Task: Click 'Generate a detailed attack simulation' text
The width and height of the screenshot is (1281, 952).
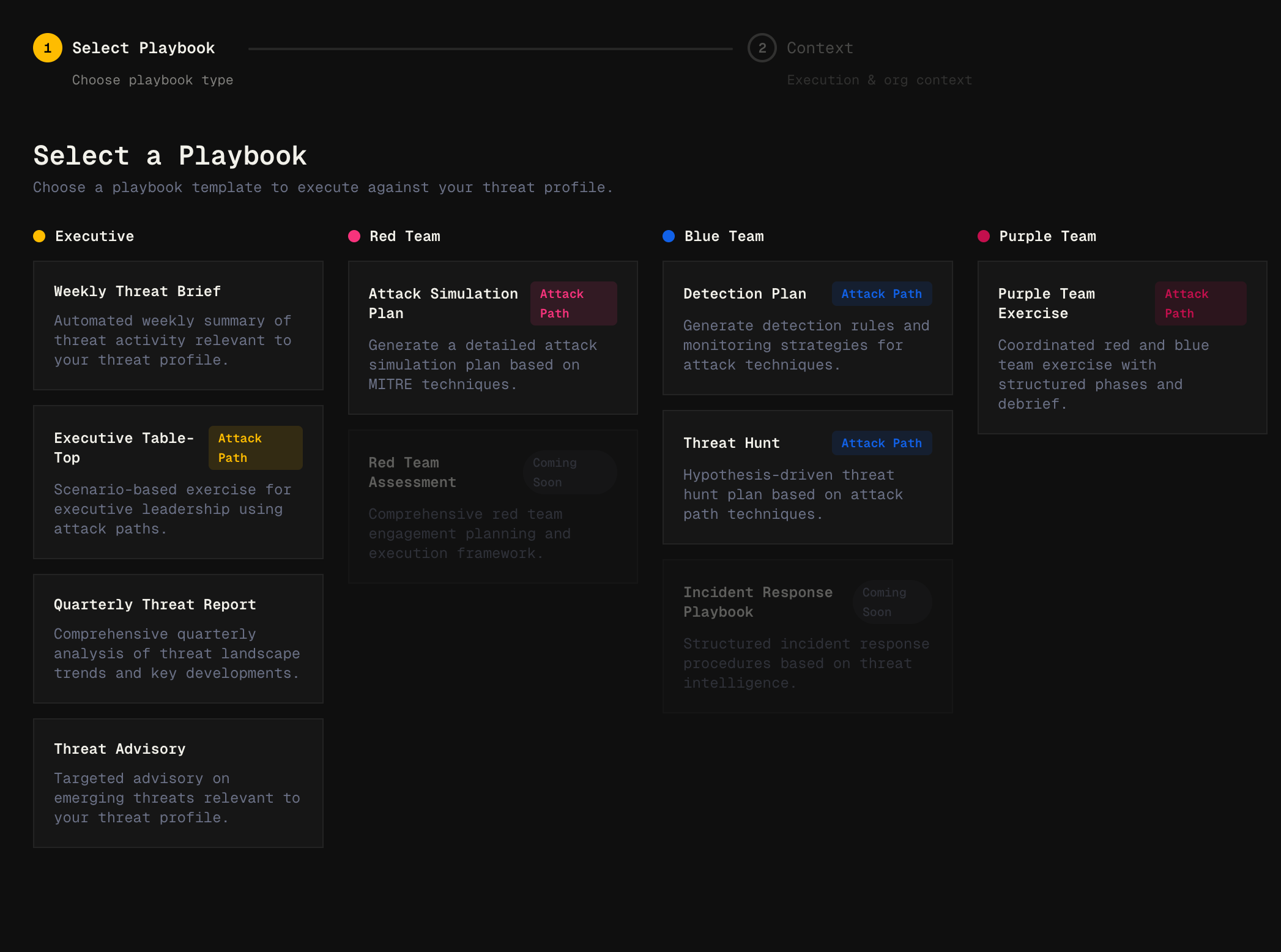Action: click(x=483, y=365)
